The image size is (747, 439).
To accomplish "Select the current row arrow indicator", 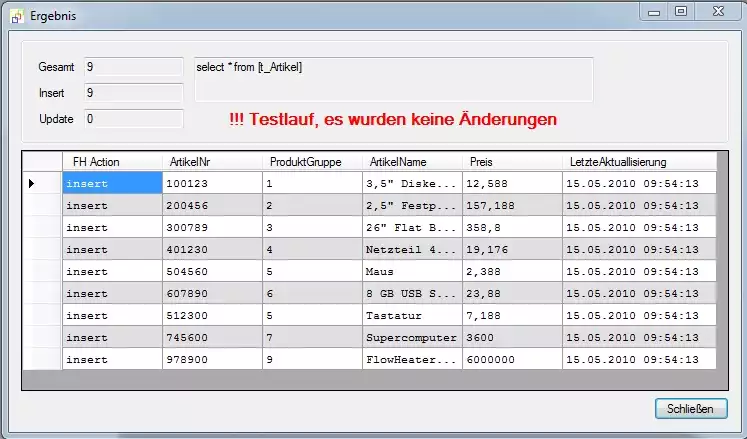I will [31, 183].
